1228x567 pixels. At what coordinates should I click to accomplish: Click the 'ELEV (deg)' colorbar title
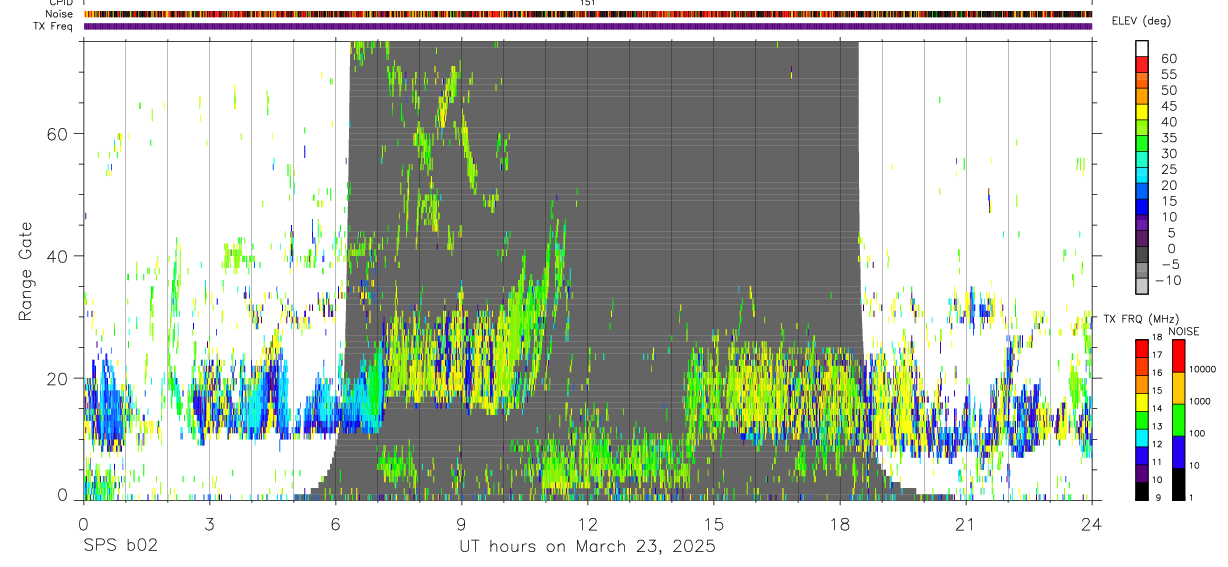(x=1142, y=21)
